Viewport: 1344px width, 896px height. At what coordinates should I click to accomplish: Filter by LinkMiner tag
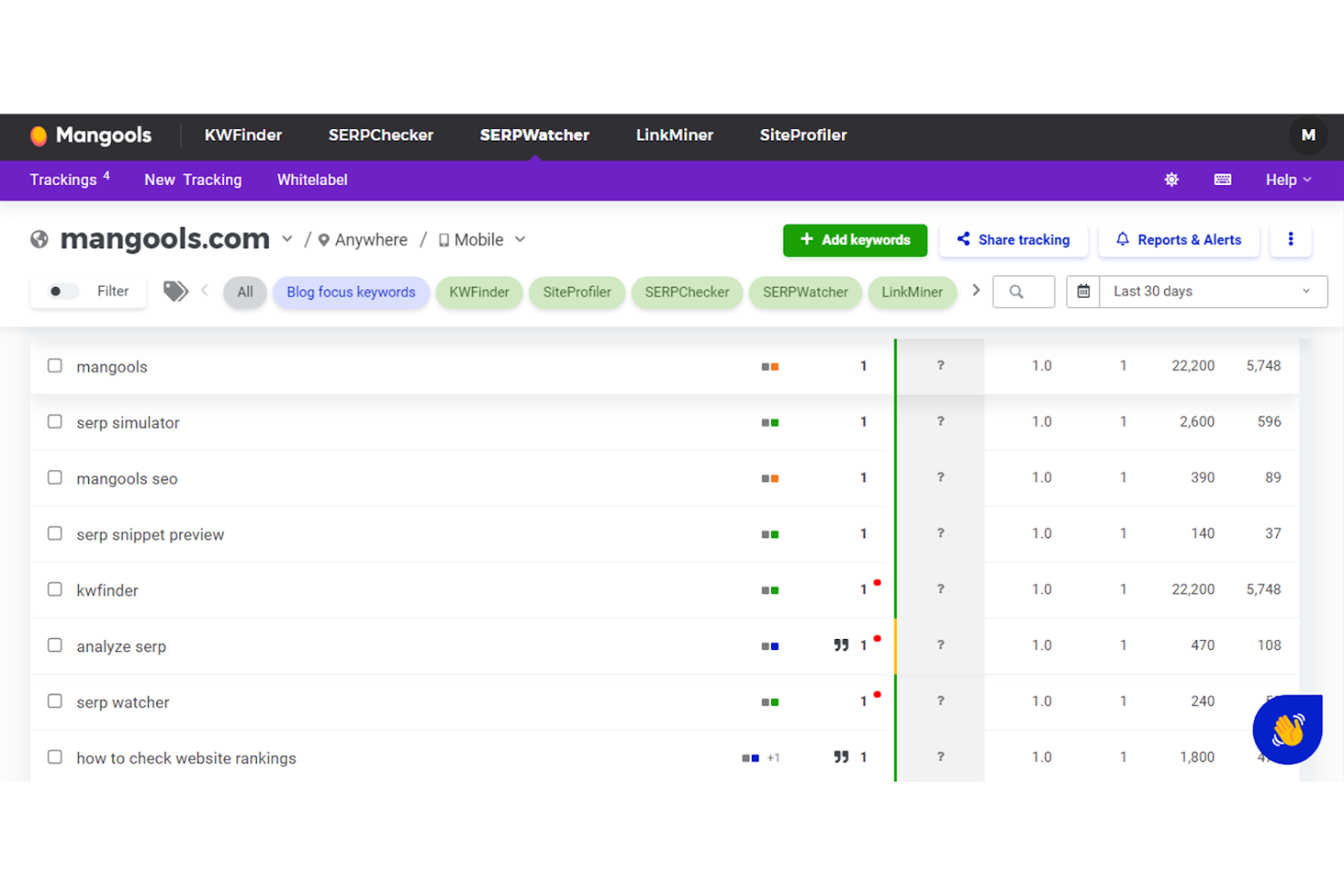pos(912,292)
